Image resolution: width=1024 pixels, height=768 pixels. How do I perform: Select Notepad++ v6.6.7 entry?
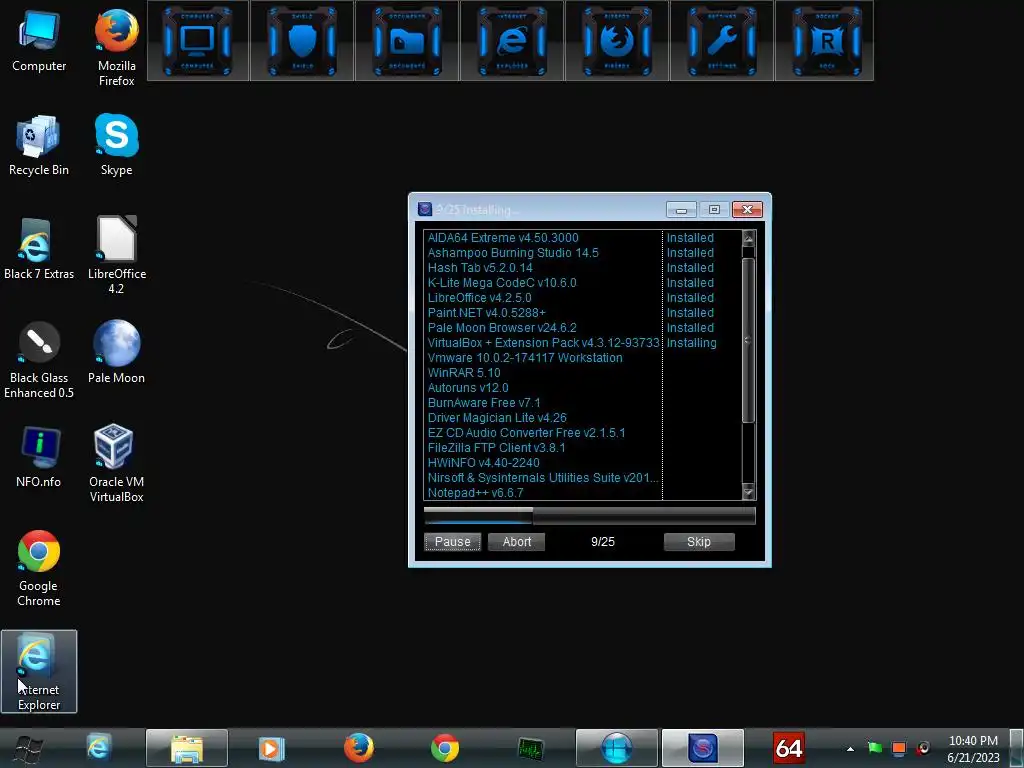point(475,493)
